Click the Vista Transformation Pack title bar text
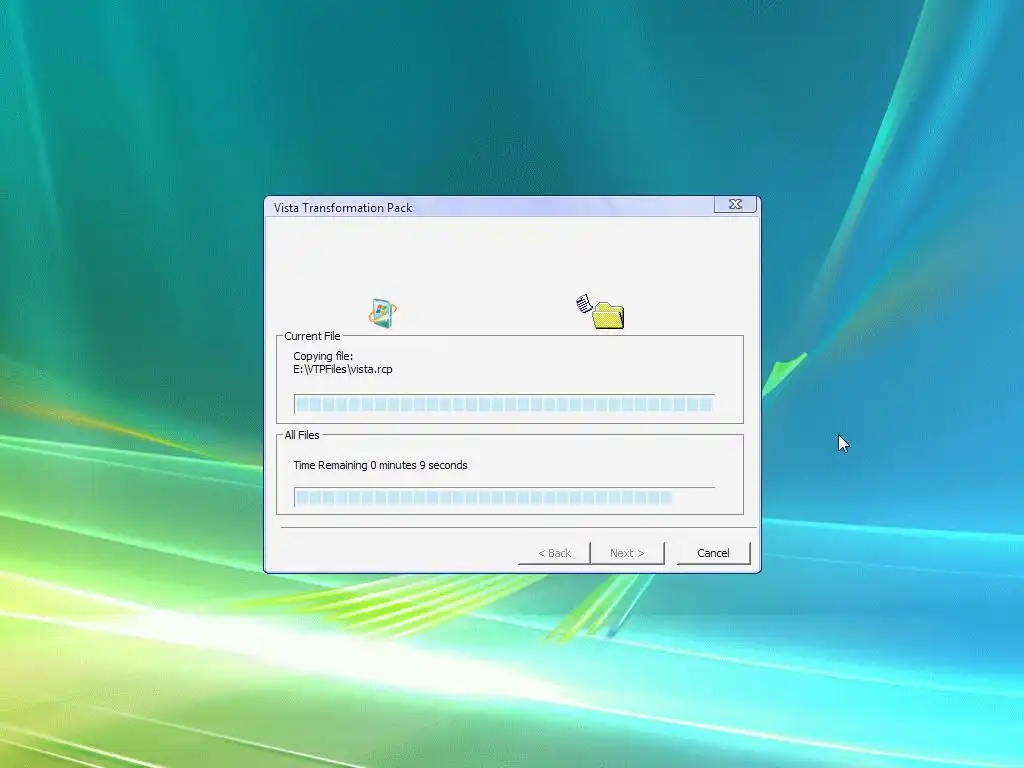1024x768 pixels. (343, 208)
